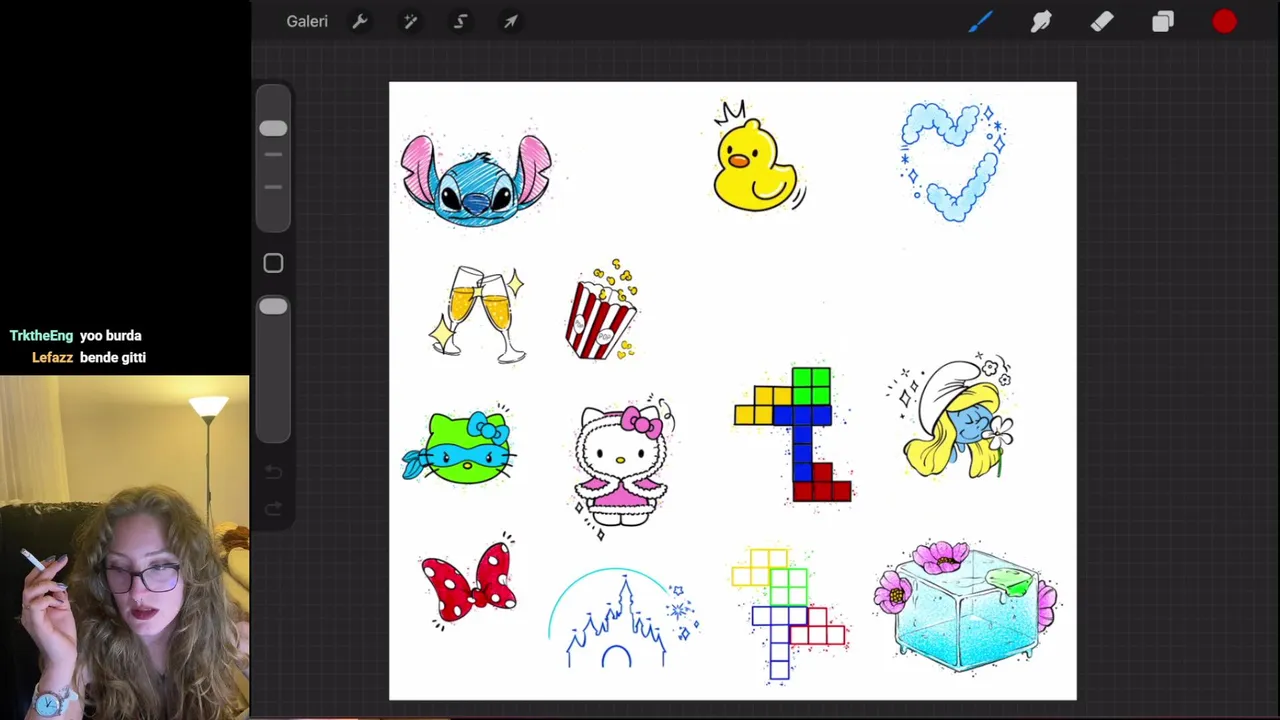Click the popcorn box drawing

coord(601,310)
